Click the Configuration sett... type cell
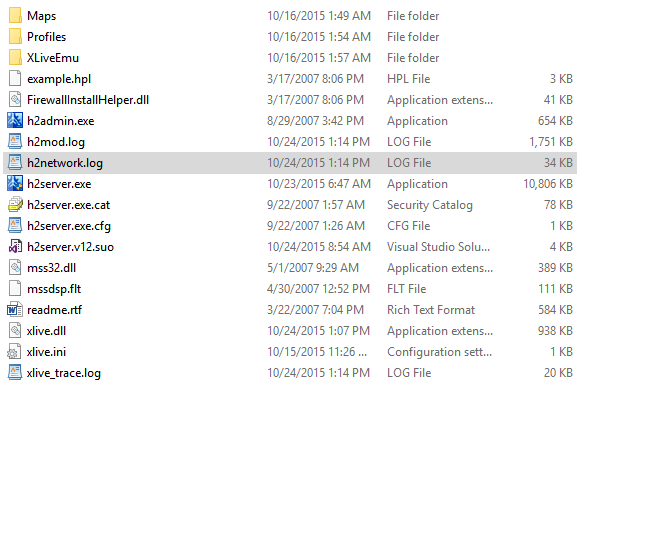 click(x=439, y=352)
